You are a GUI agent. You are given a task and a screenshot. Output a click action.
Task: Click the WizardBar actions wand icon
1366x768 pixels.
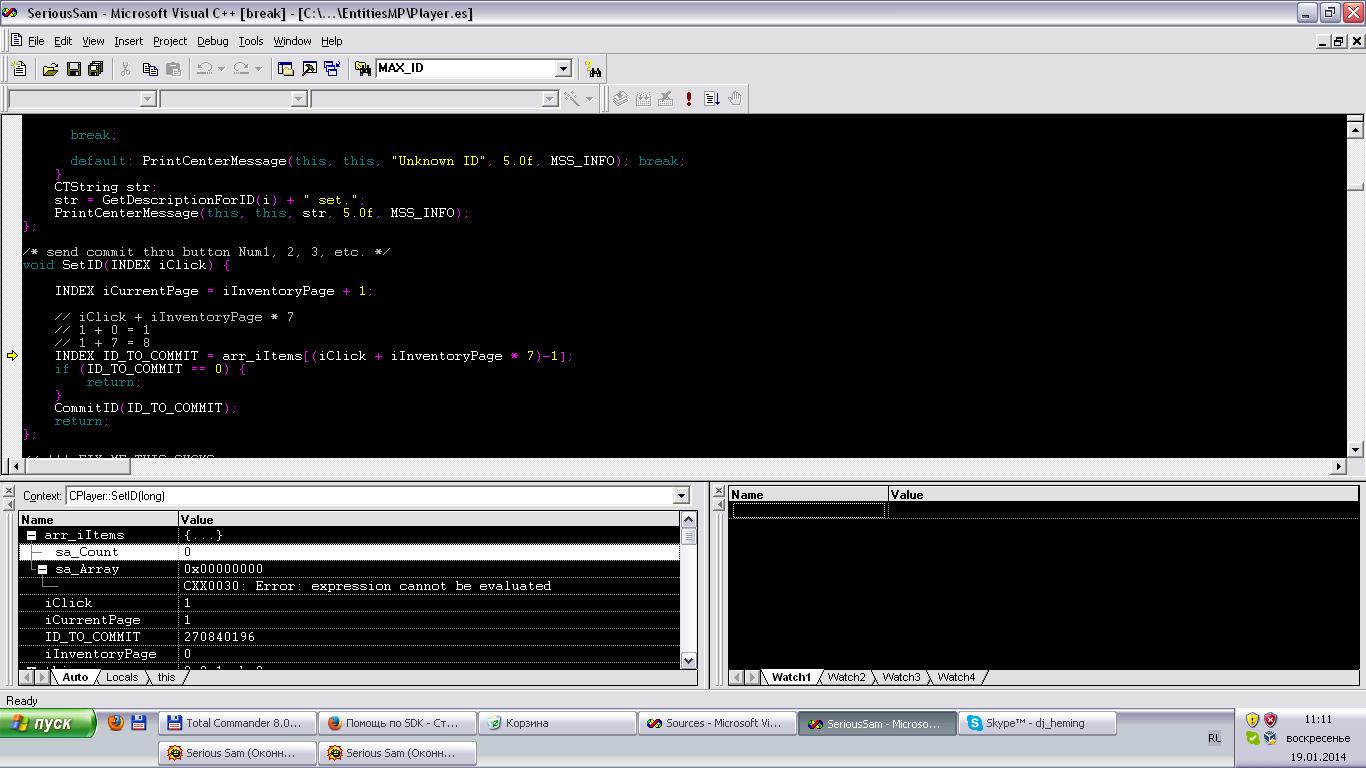point(572,98)
